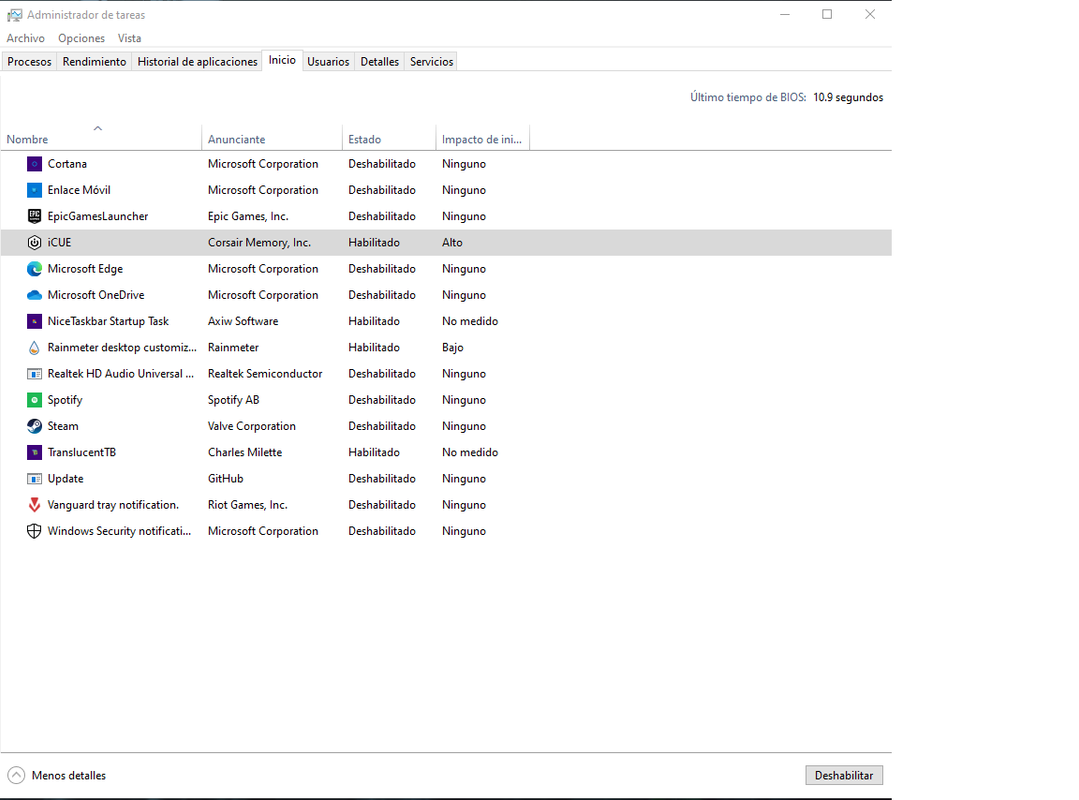Click the GitHub Update entry icon
This screenshot has width=1079, height=800.
pos(34,479)
